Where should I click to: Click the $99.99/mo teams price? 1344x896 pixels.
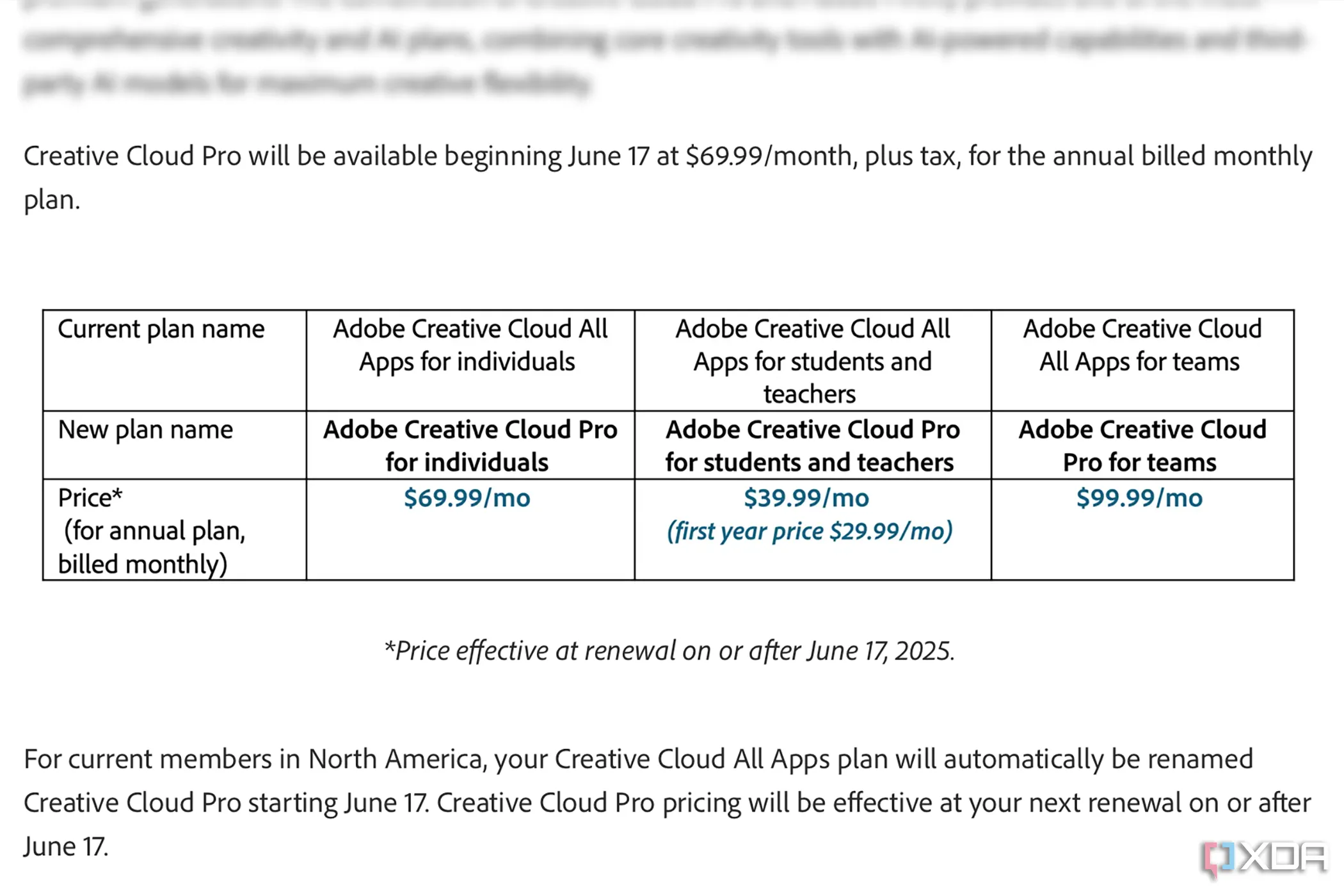tap(1139, 498)
